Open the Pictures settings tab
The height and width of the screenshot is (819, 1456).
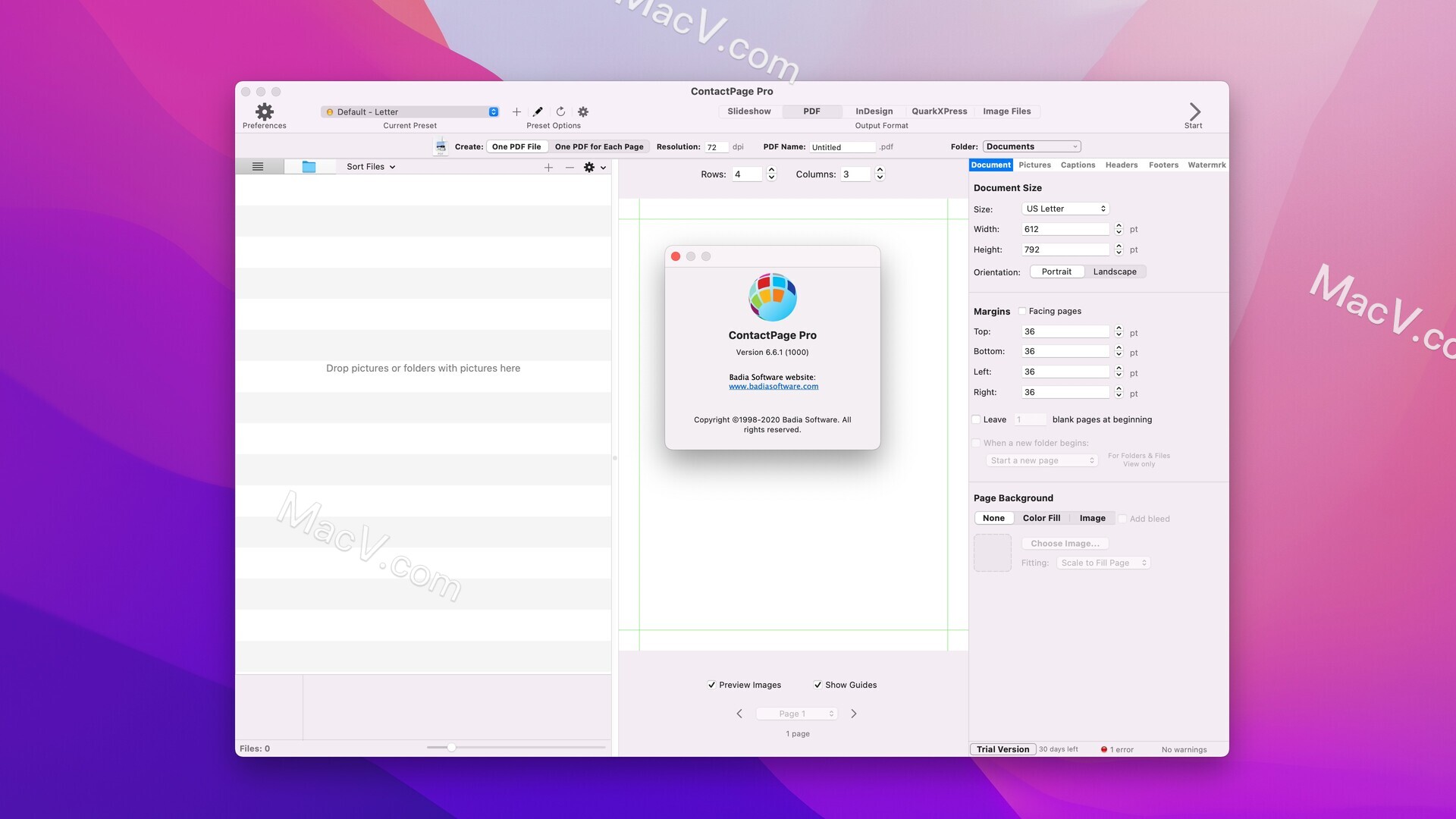(x=1034, y=165)
